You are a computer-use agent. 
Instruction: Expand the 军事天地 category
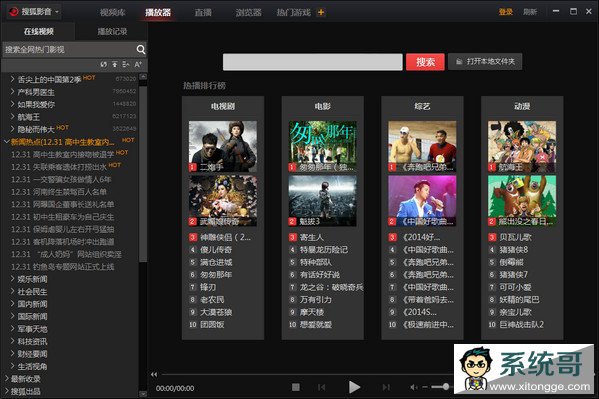click(12, 329)
